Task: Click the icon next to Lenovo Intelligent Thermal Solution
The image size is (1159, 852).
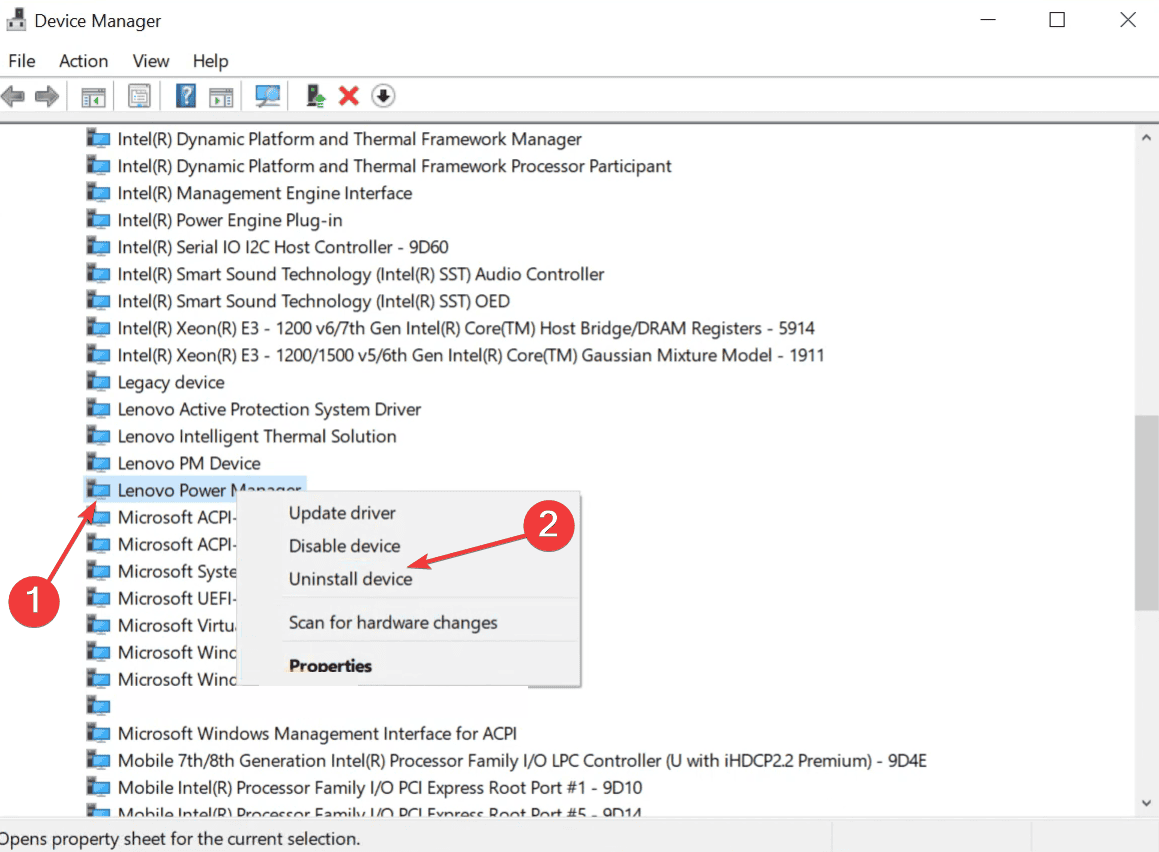Action: click(x=98, y=436)
